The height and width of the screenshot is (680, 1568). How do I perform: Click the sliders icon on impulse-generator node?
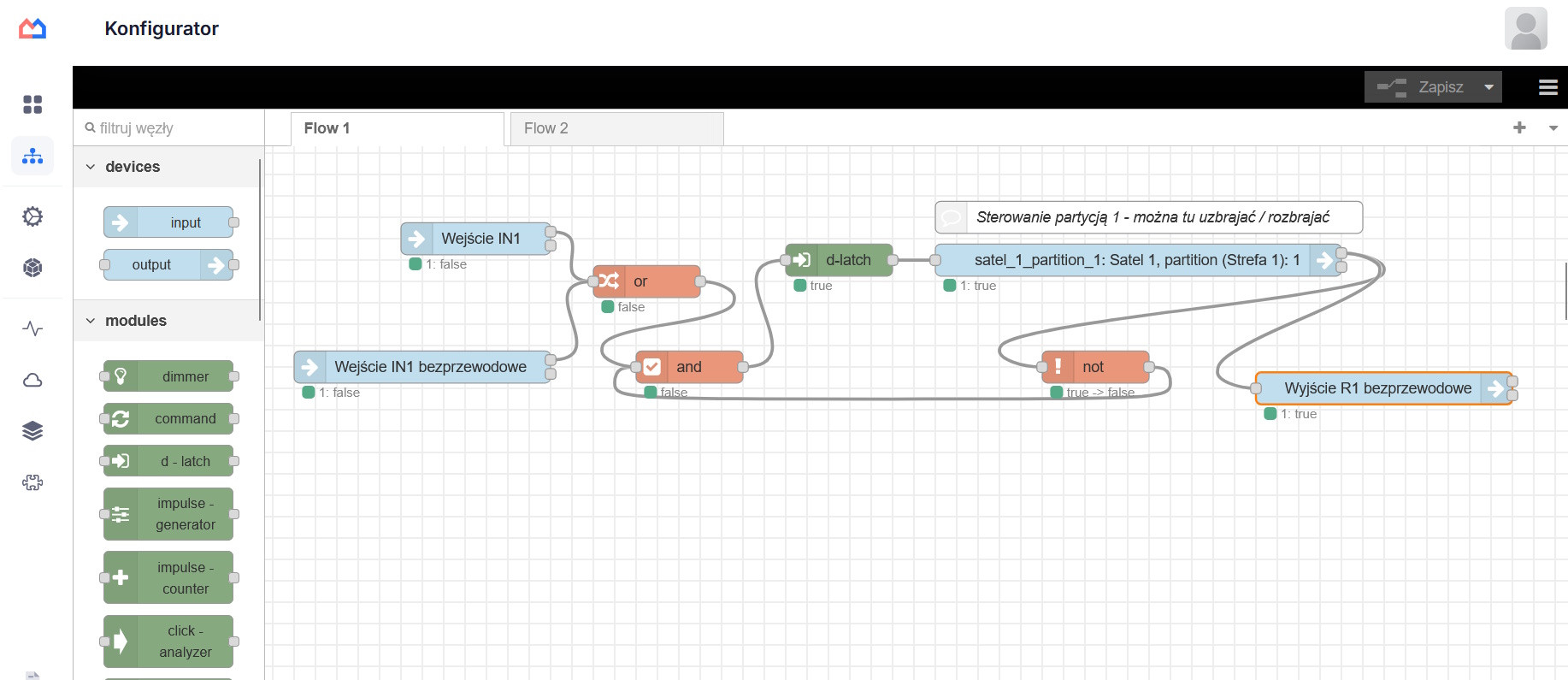pos(121,514)
